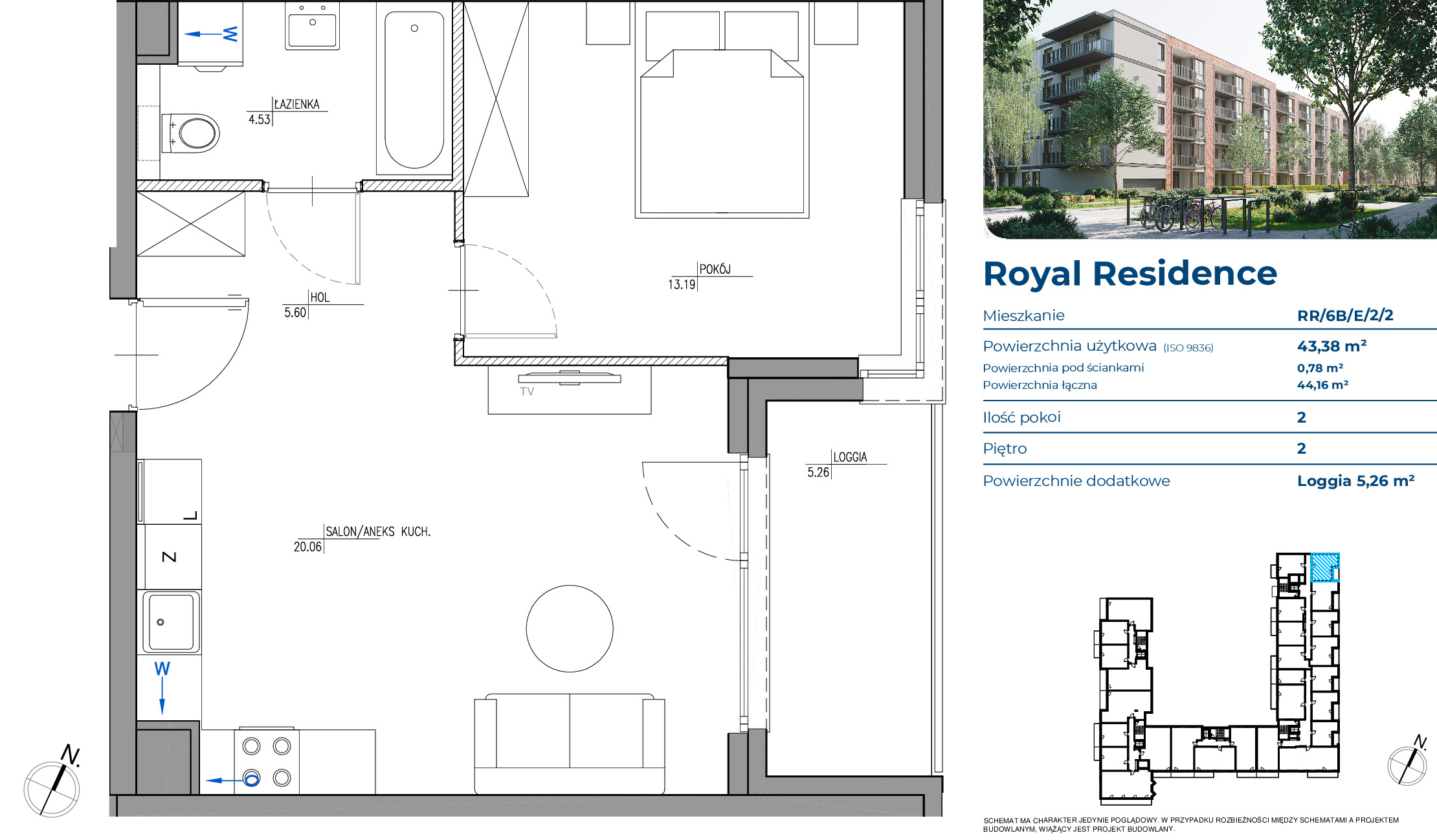Image resolution: width=1437 pixels, height=840 pixels.
Task: Click the loggia balcony door arc
Action: pos(692,510)
